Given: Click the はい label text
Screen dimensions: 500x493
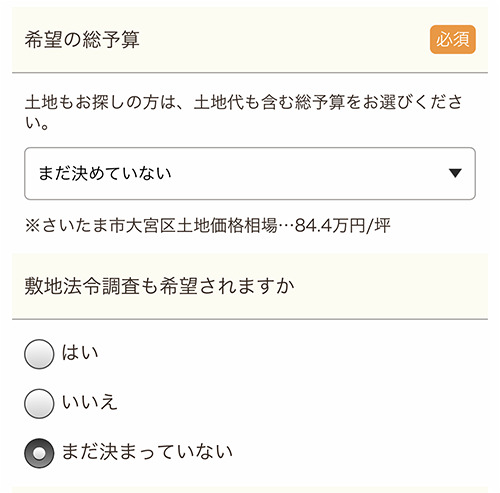Looking at the screenshot, I should tap(80, 353).
